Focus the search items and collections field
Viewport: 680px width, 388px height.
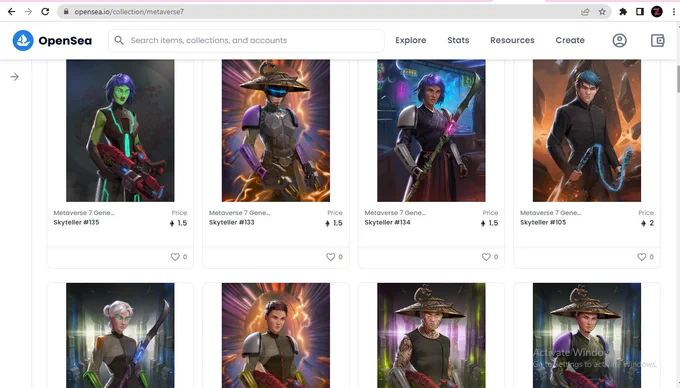coord(246,40)
